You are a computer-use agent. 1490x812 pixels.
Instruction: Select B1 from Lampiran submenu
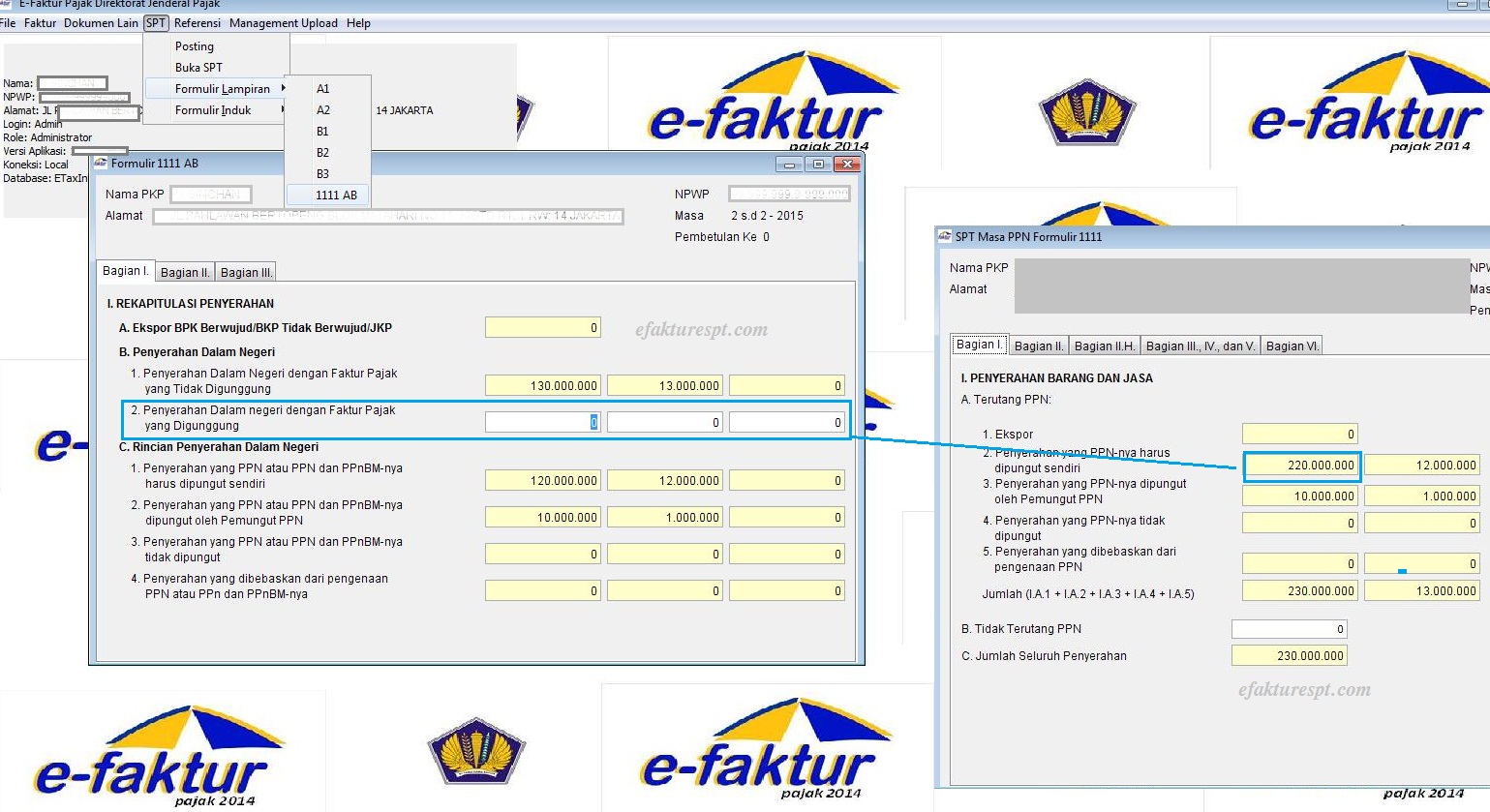pos(328,132)
